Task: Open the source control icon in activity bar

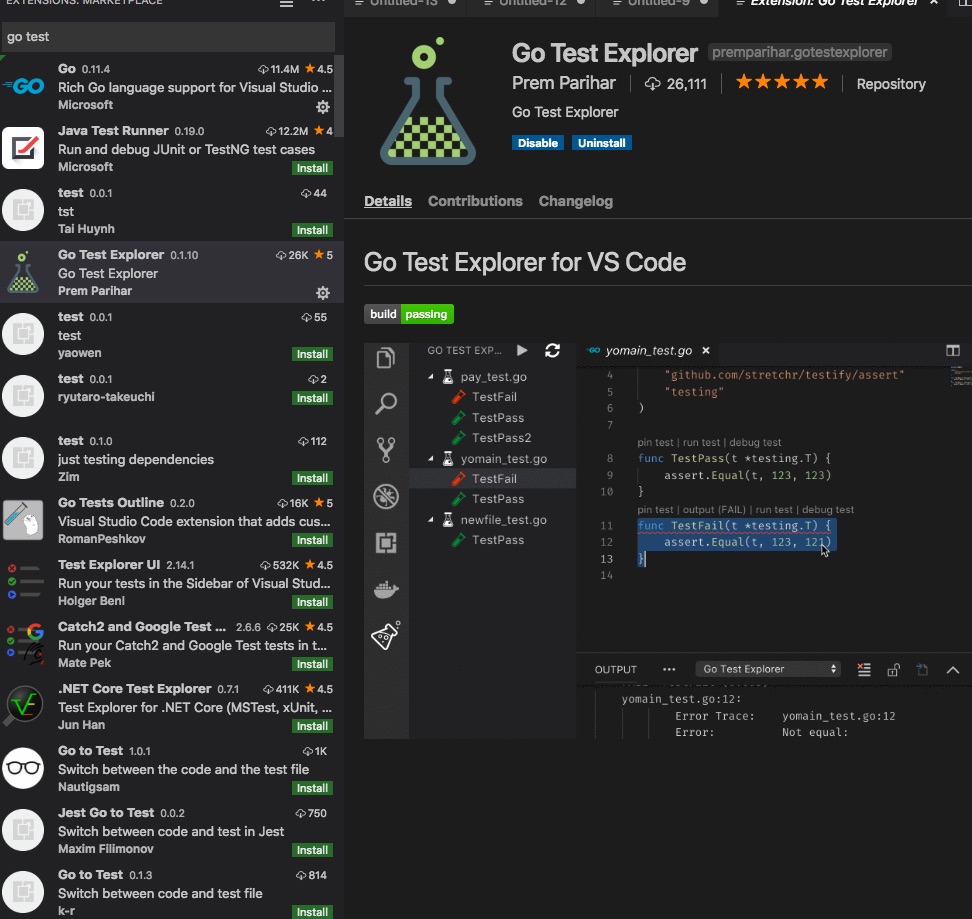Action: (x=386, y=450)
